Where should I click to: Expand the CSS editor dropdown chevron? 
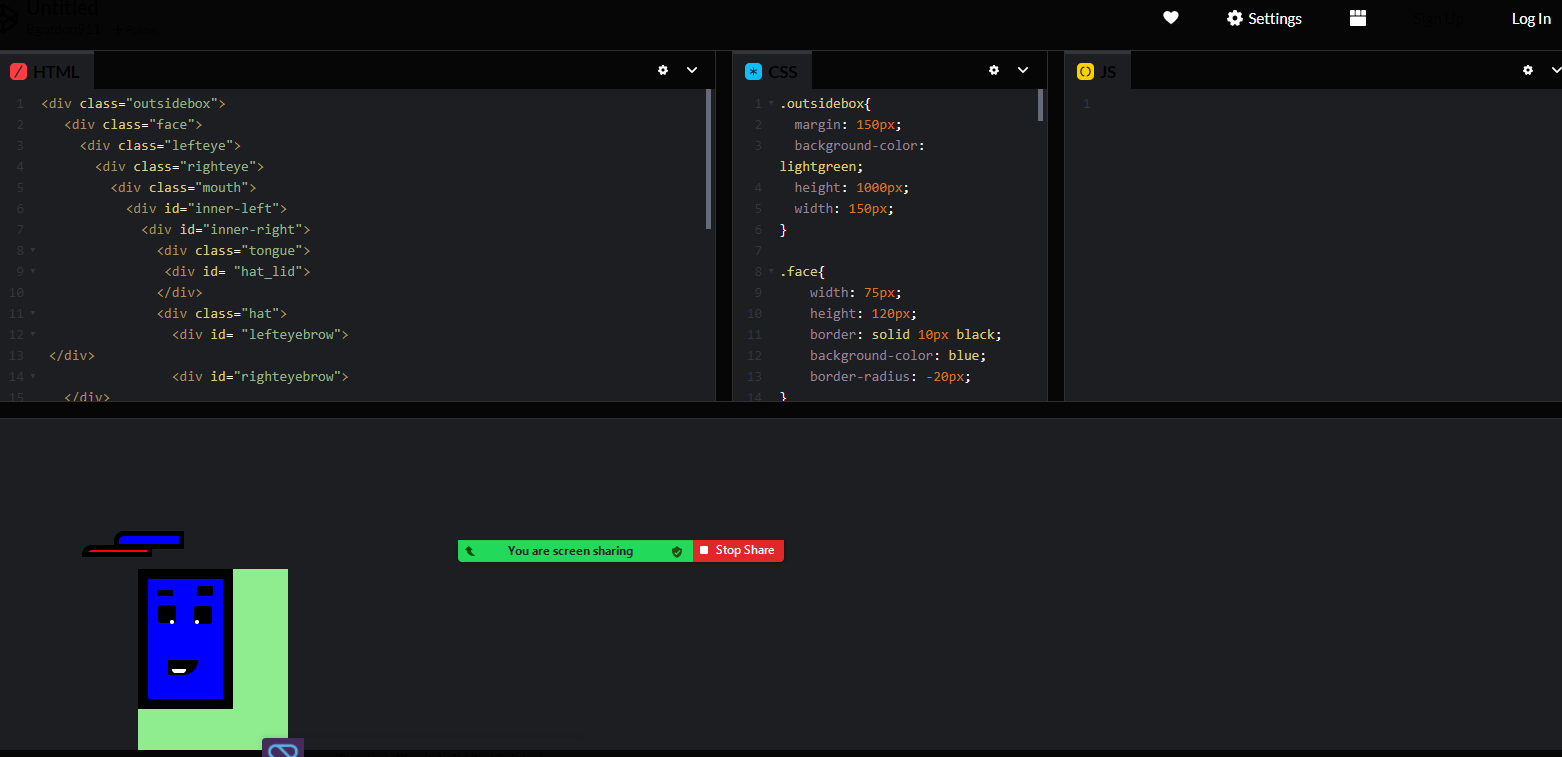click(1022, 70)
